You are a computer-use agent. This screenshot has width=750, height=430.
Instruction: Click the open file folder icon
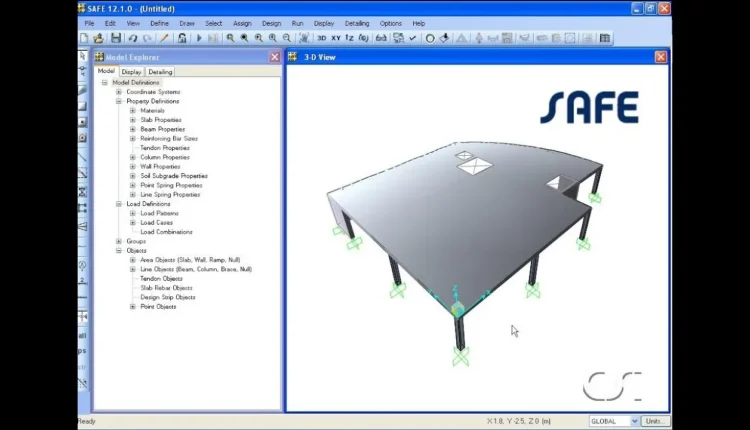[x=100, y=38]
